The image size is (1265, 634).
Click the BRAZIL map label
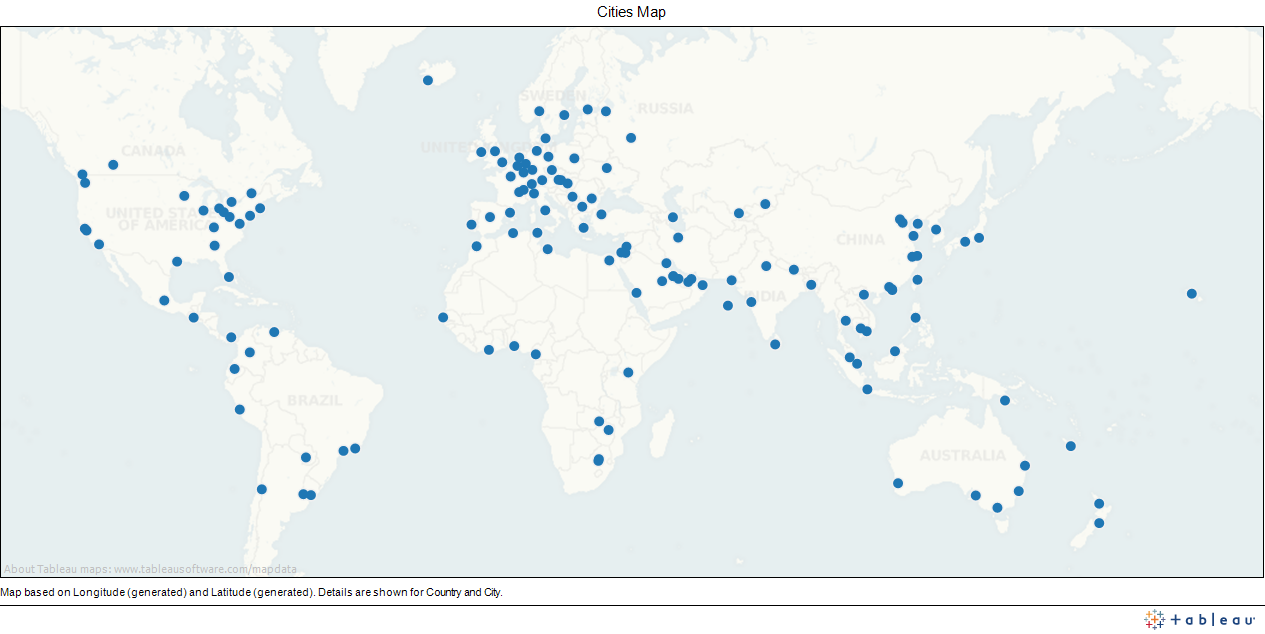coord(315,400)
